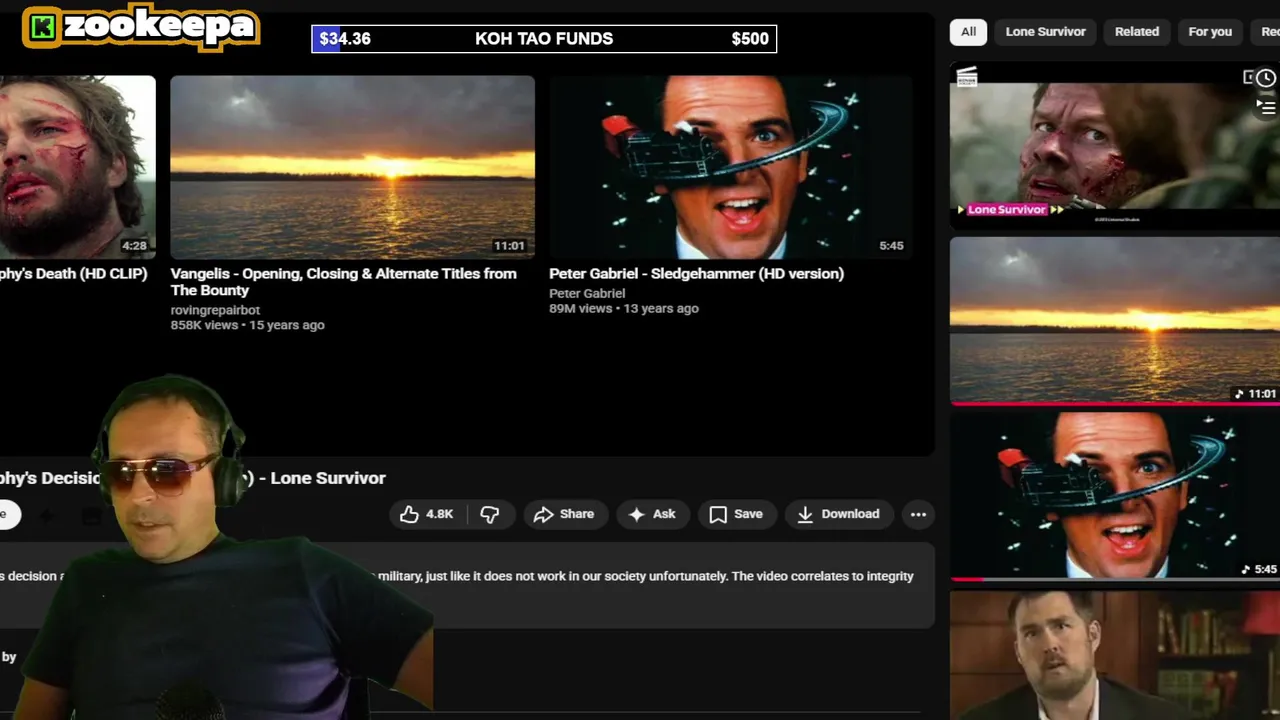Add Lone Survivor thumbnail to queue
The height and width of the screenshot is (720, 1280).
(1266, 106)
